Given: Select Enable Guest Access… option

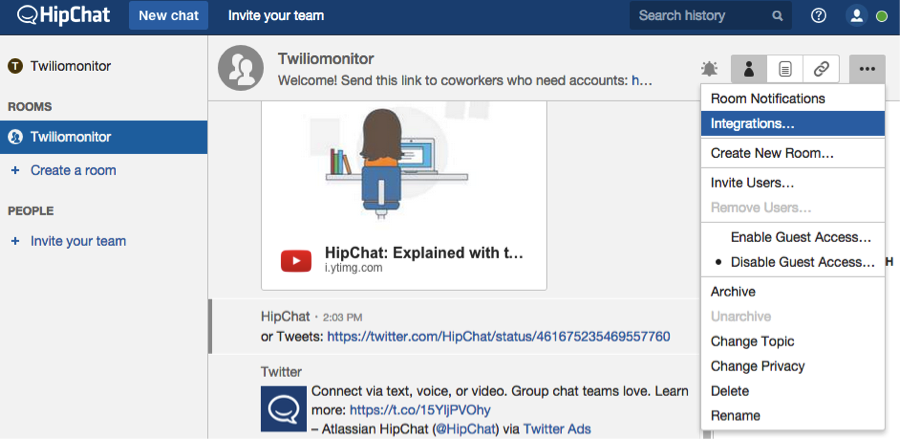Looking at the screenshot, I should [x=793, y=237].
